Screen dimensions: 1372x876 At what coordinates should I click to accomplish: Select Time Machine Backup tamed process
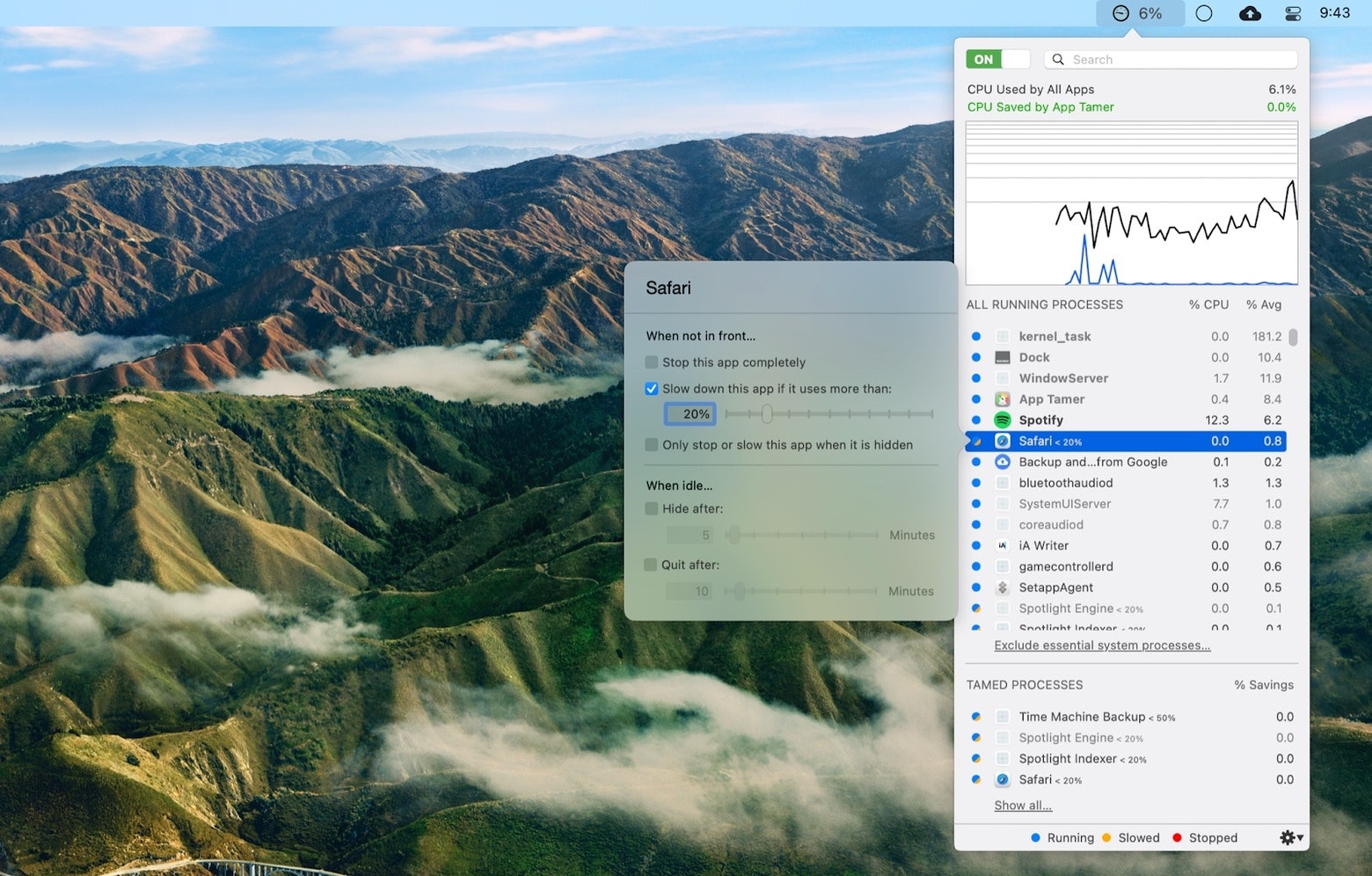coord(1131,717)
